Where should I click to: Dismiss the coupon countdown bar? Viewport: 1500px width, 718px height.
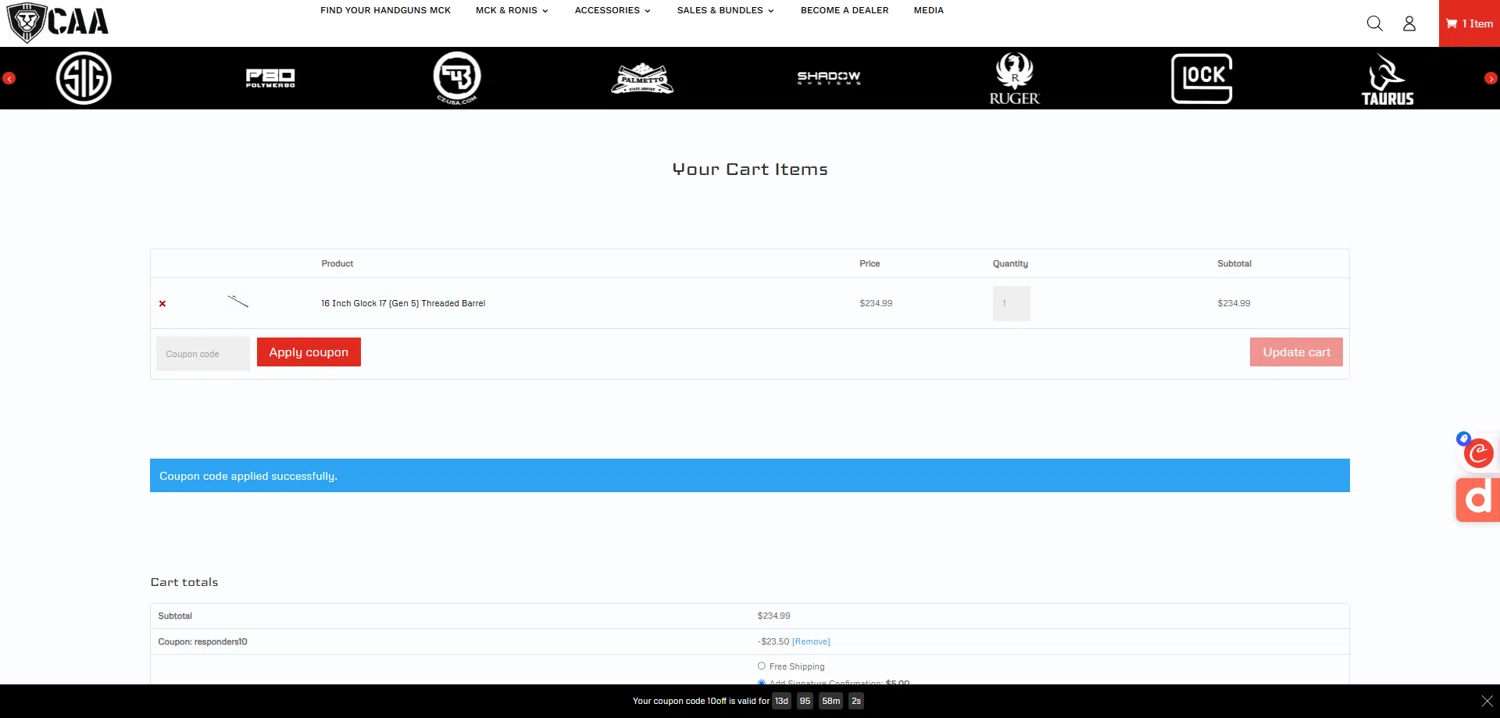tap(1487, 701)
